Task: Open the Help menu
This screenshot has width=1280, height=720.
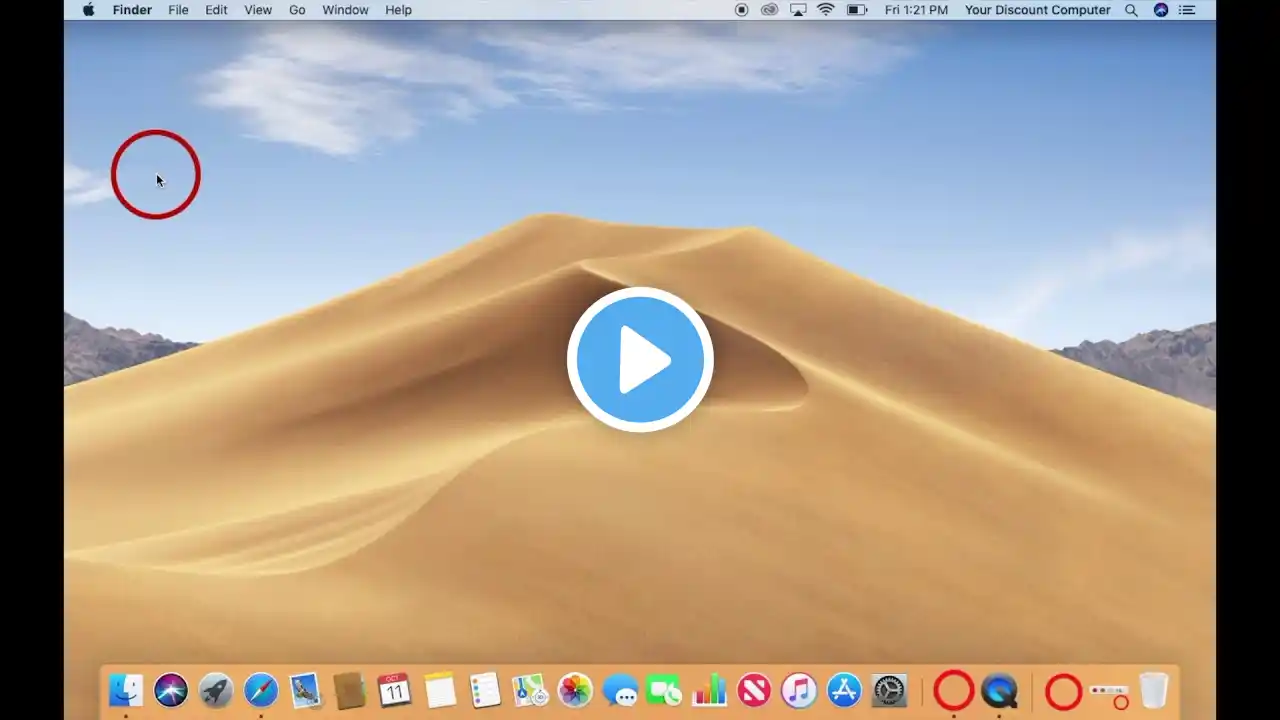Action: (398, 10)
